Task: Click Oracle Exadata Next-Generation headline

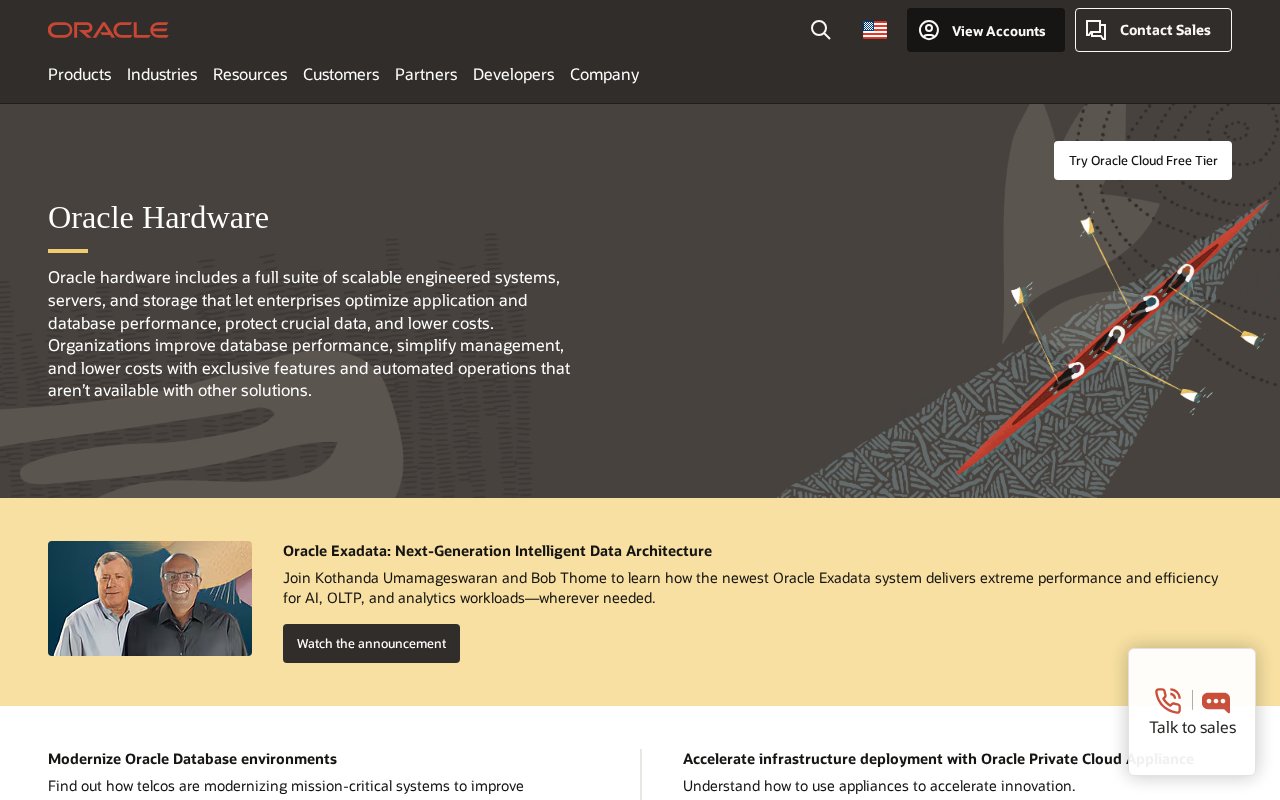Action: point(497,550)
